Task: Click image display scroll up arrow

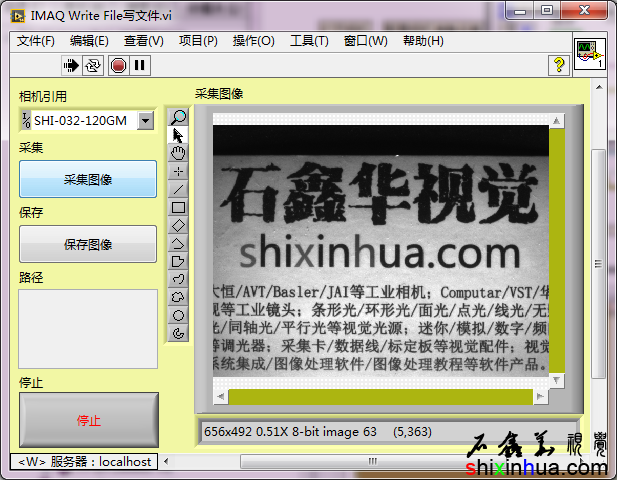Action: click(556, 121)
